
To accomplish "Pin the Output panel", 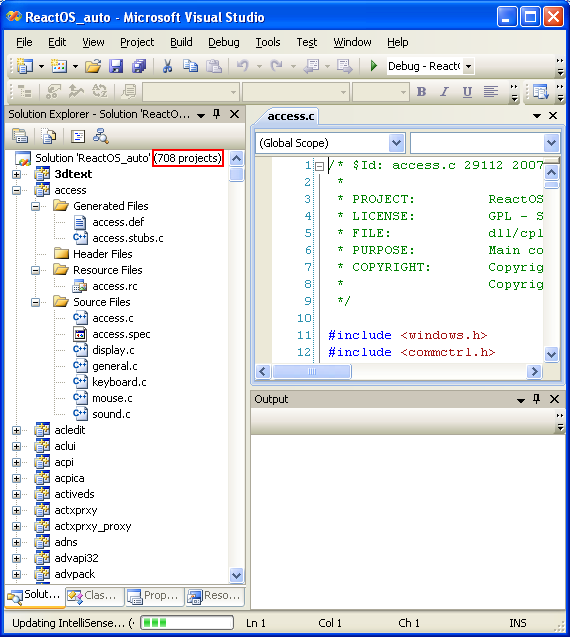I will (536, 399).
